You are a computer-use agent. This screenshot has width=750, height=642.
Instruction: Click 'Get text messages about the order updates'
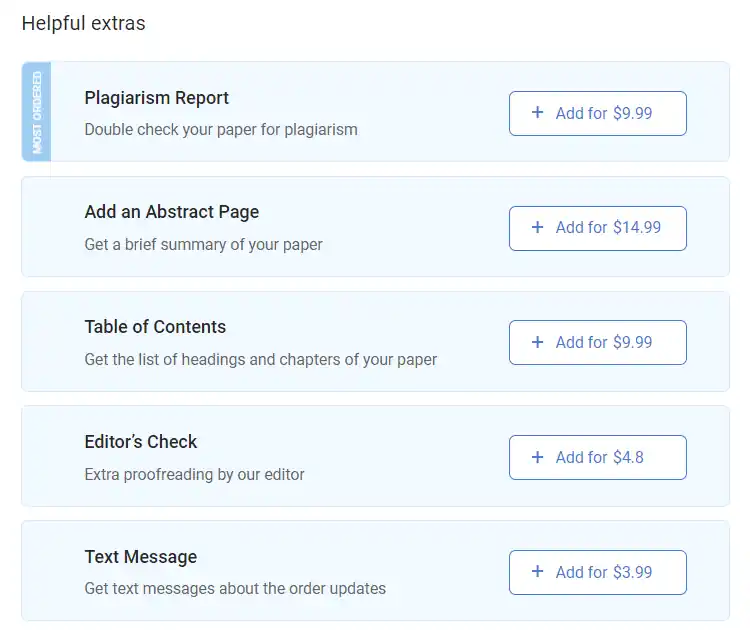[235, 588]
